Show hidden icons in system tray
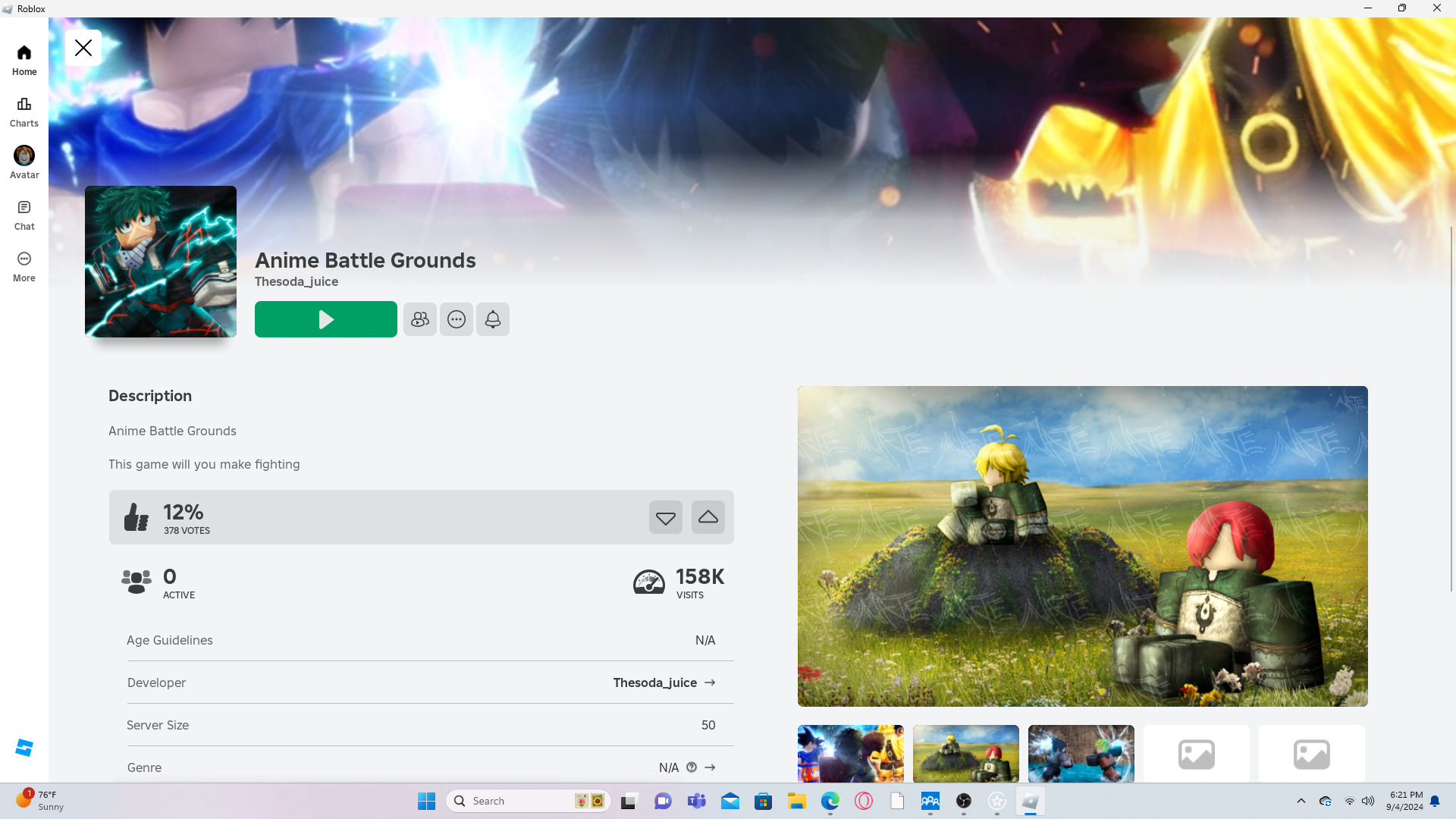The image size is (1456, 819). [1301, 801]
